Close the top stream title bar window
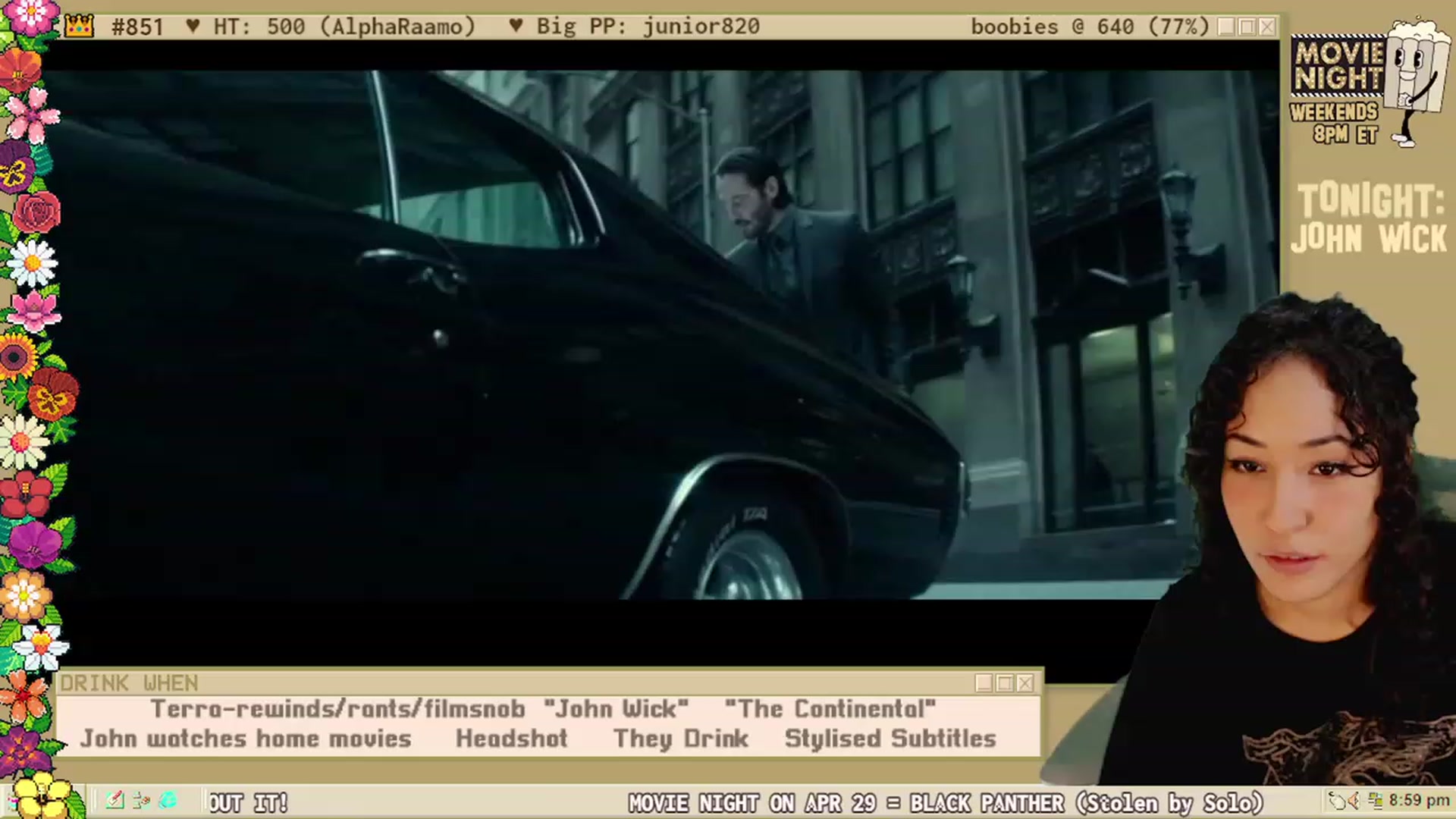Viewport: 1456px width, 819px height. coord(1267,27)
